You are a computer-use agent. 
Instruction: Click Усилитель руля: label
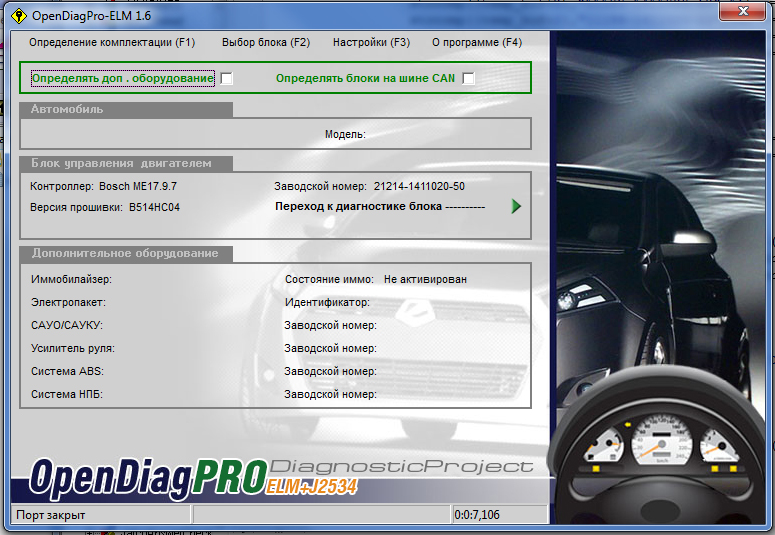tap(73, 349)
